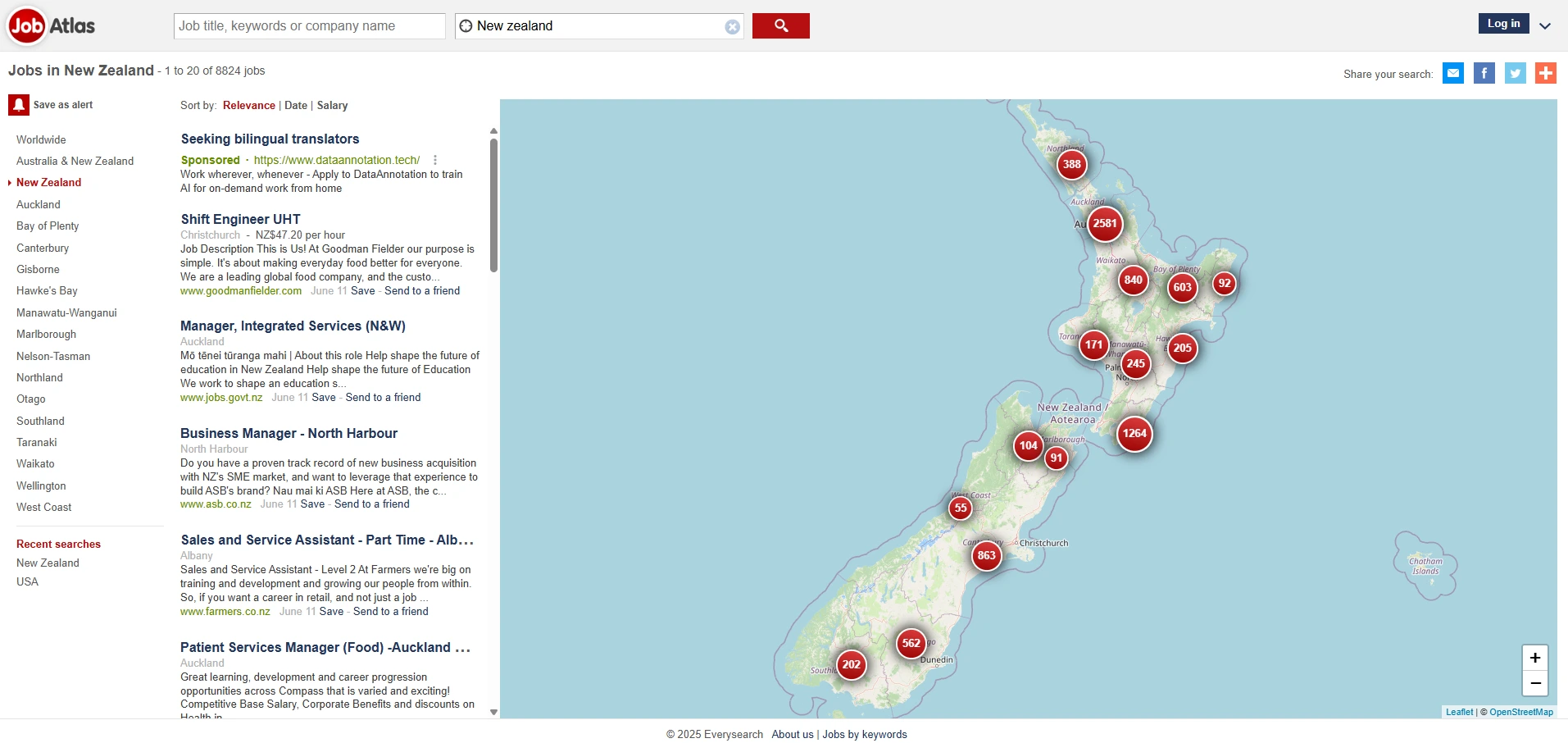Filter jobs to Wellington region
Image resolution: width=1568 pixels, height=743 pixels.
[41, 485]
